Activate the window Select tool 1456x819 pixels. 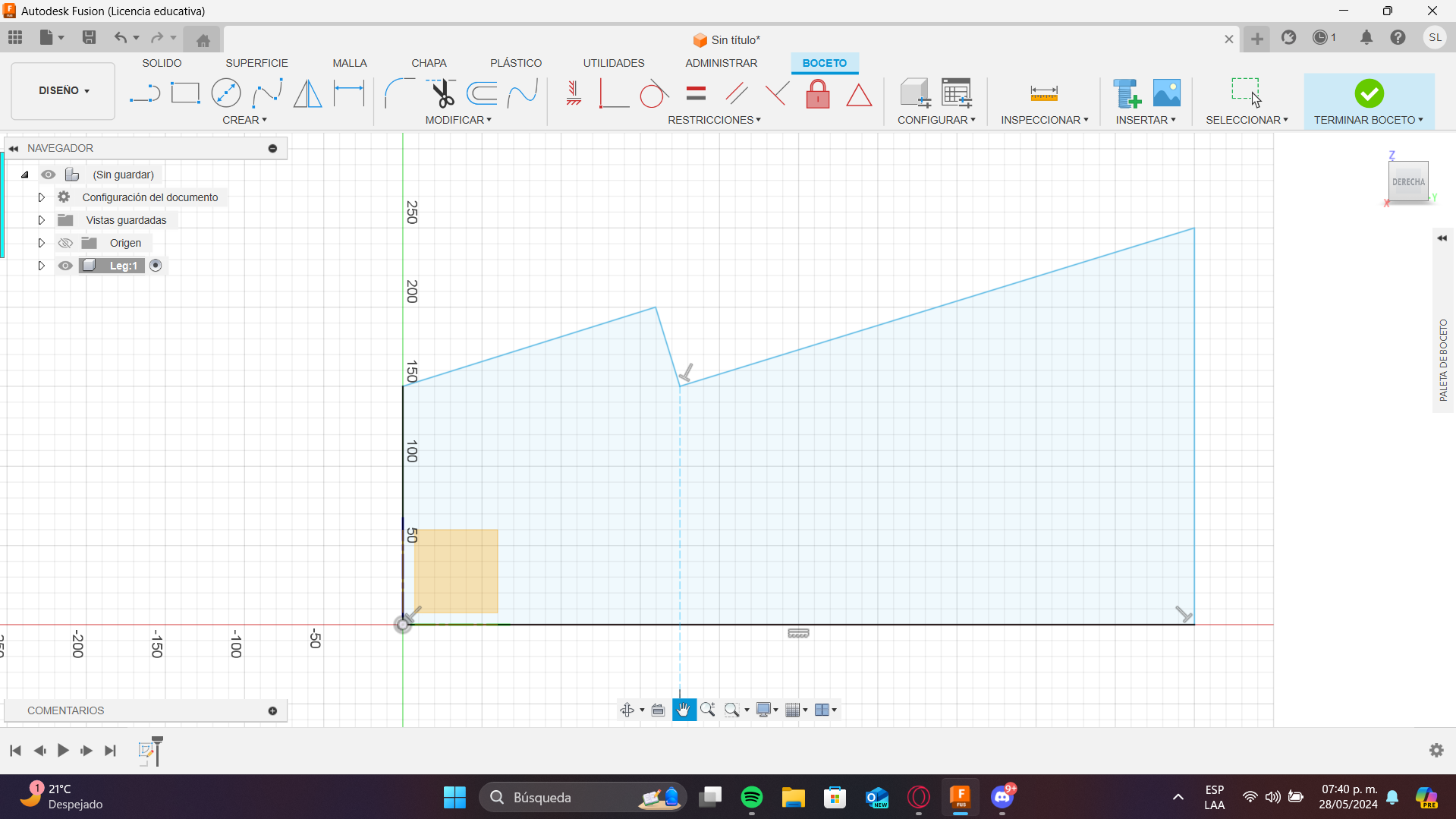pos(1246,93)
